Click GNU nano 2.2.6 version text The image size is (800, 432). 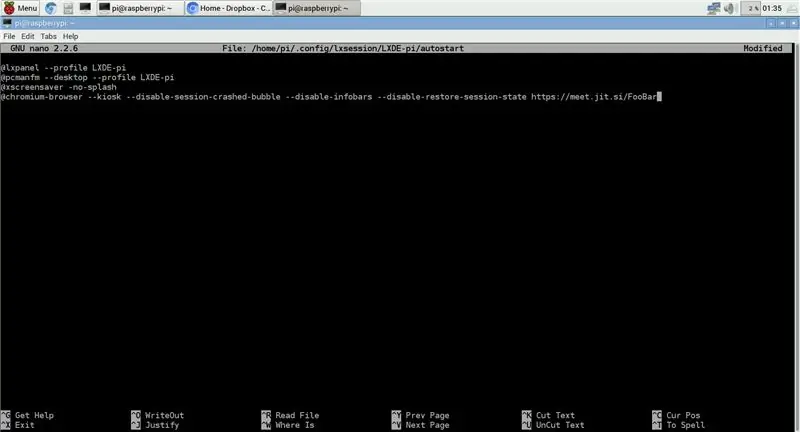tap(44, 48)
